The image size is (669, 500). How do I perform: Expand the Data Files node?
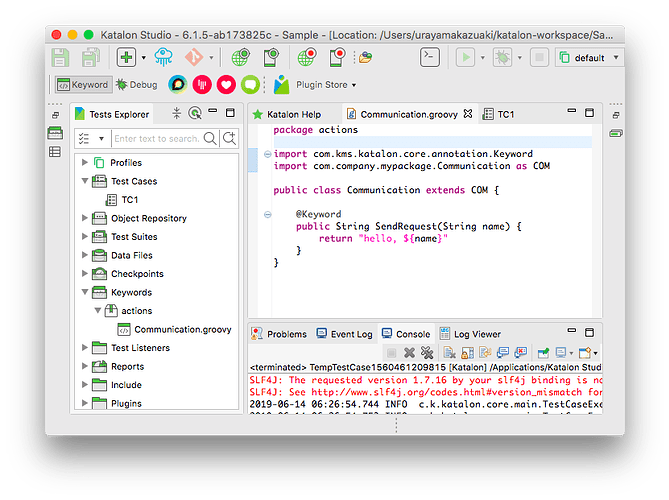(84, 255)
